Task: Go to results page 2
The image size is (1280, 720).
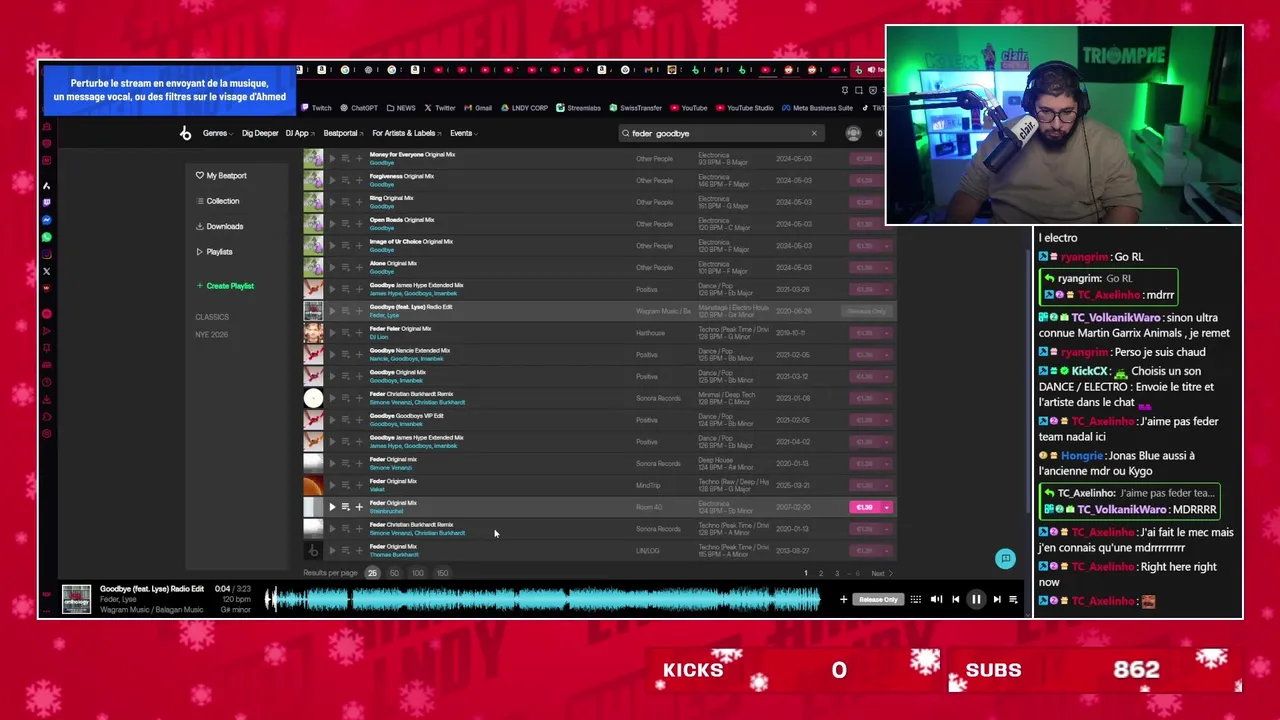Action: tap(821, 573)
